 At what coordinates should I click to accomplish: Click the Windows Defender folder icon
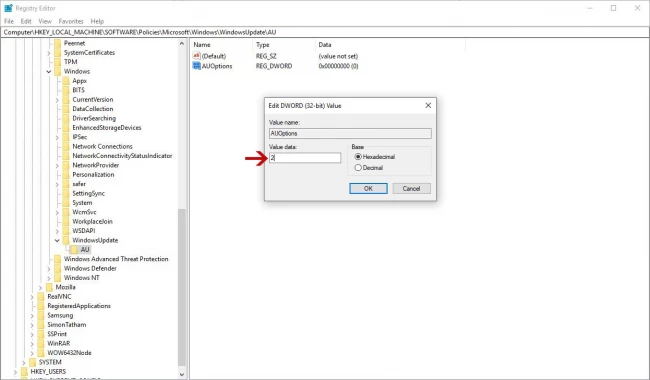coord(57,269)
